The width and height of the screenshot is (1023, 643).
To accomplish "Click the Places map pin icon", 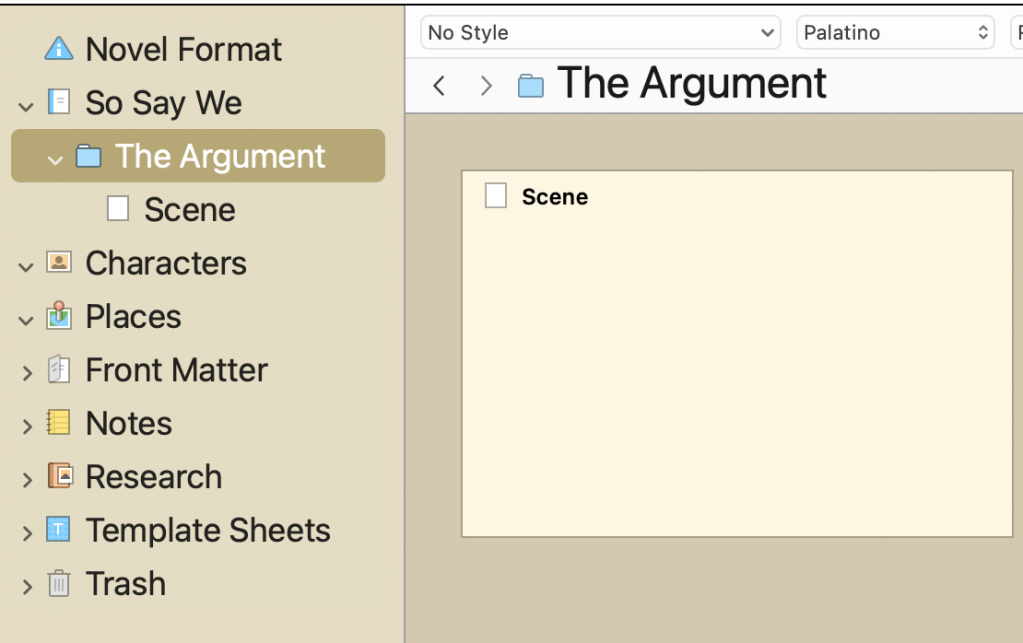I will pyautogui.click(x=59, y=316).
